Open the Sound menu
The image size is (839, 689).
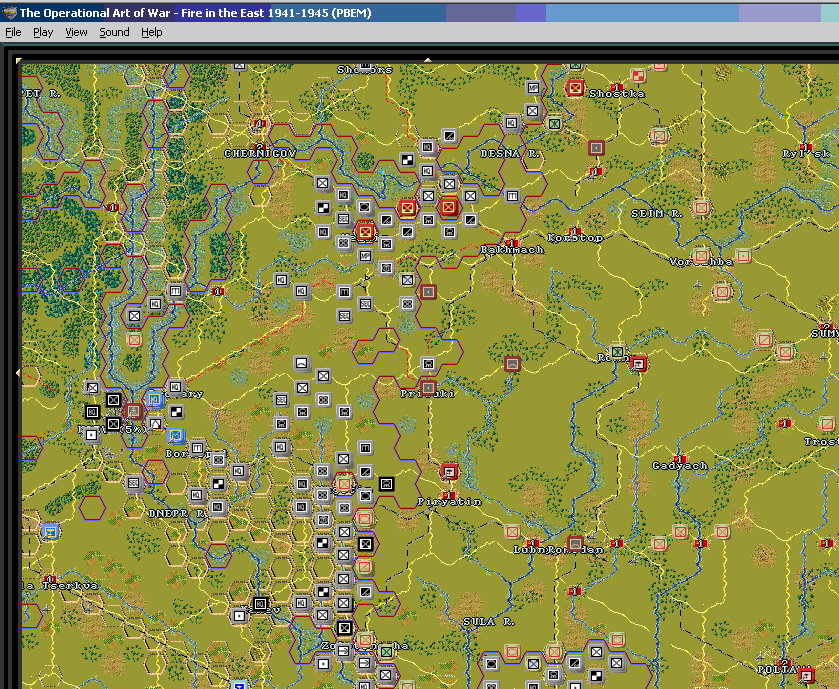pos(114,32)
